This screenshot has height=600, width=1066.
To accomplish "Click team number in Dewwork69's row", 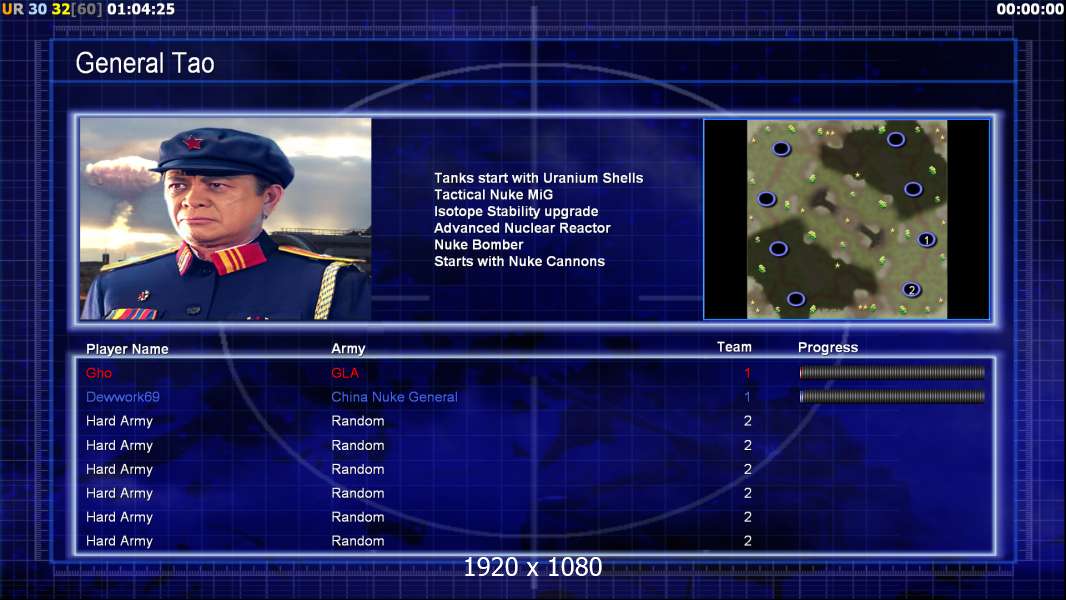I will (x=747, y=397).
